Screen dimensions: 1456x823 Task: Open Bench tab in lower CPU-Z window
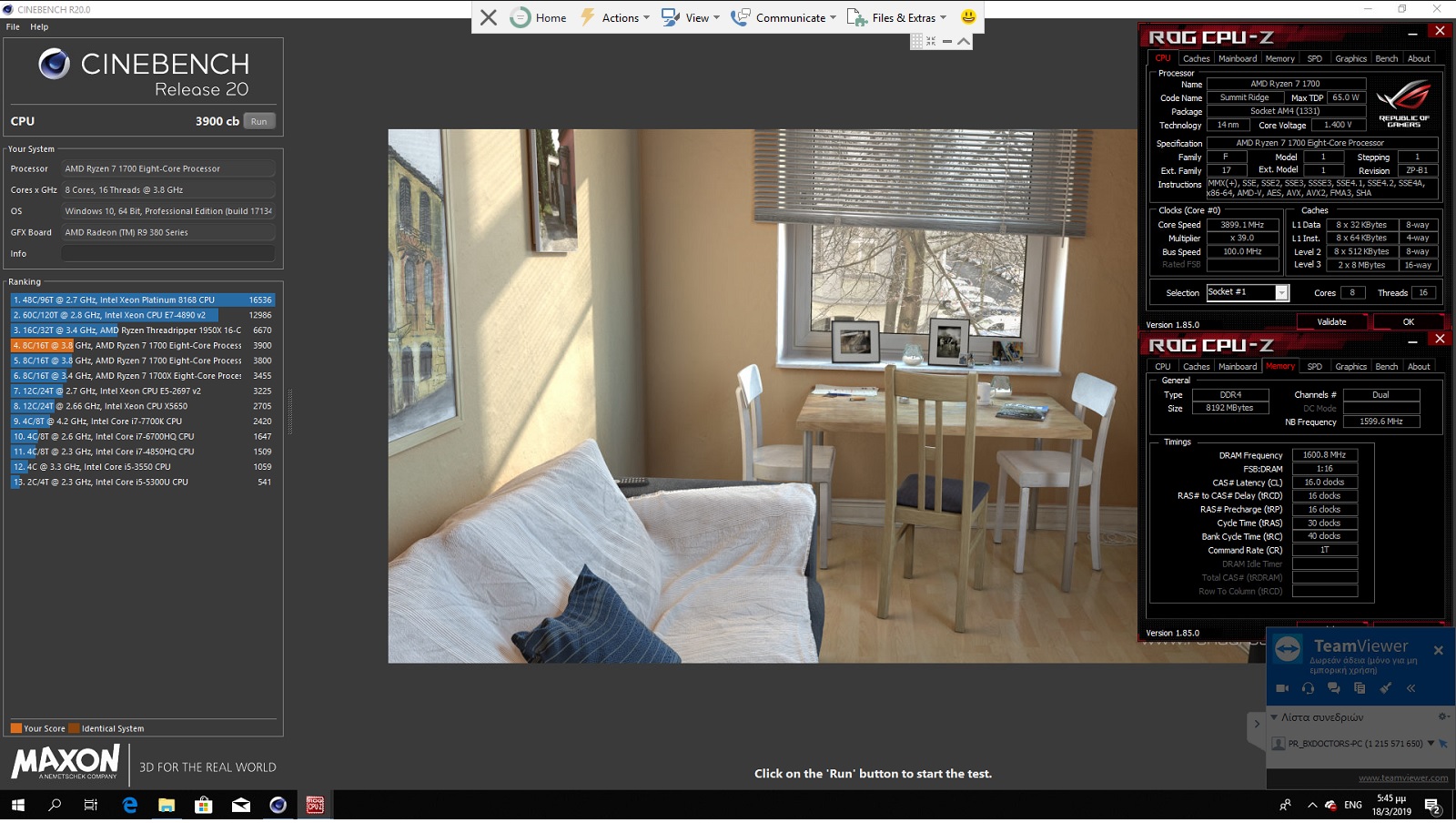pos(1387,366)
